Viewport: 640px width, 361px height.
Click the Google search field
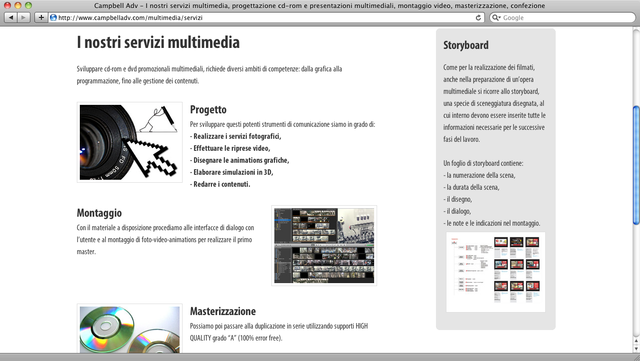click(x=562, y=18)
